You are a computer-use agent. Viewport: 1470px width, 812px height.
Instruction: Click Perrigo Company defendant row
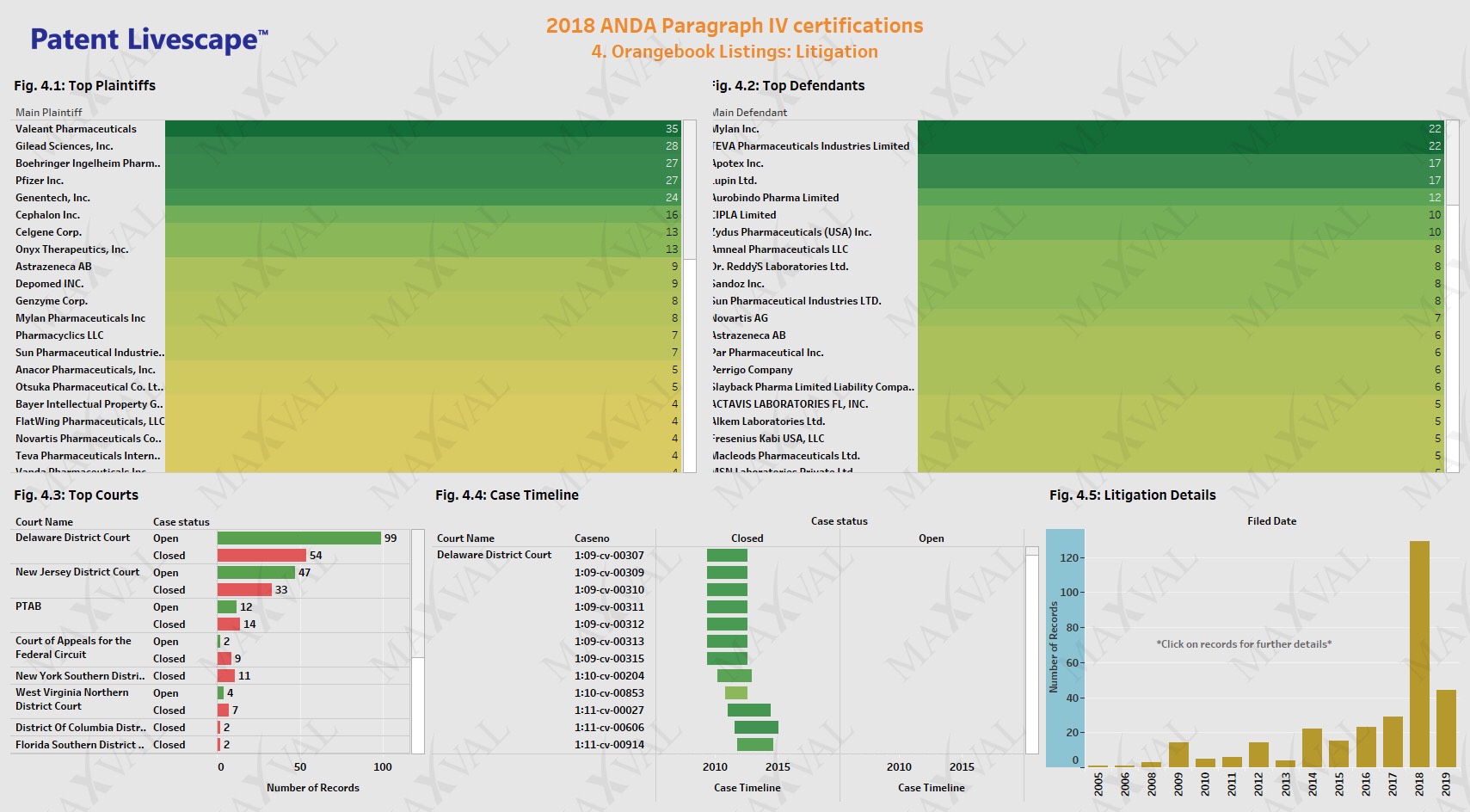tap(1078, 370)
